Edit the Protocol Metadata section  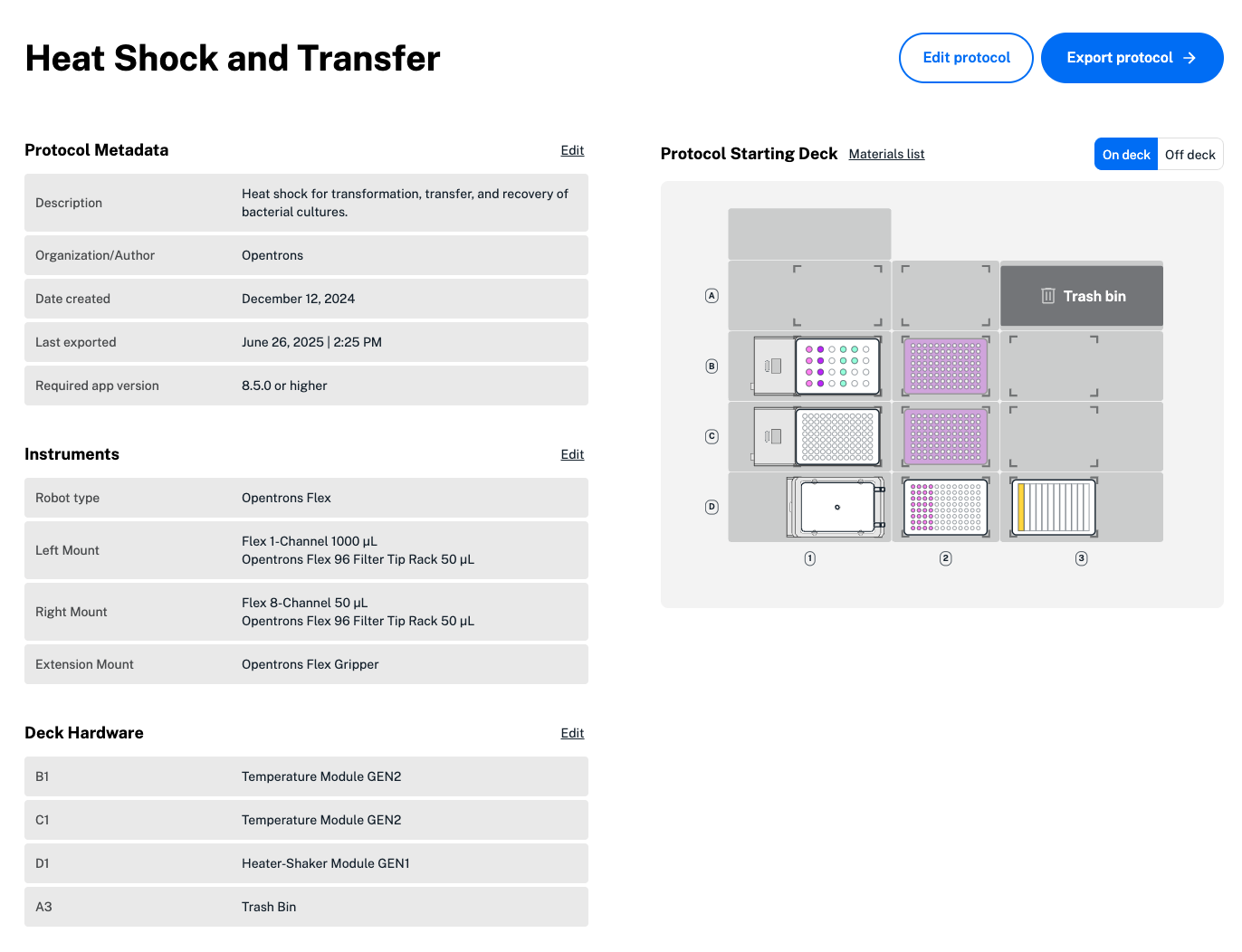(572, 150)
